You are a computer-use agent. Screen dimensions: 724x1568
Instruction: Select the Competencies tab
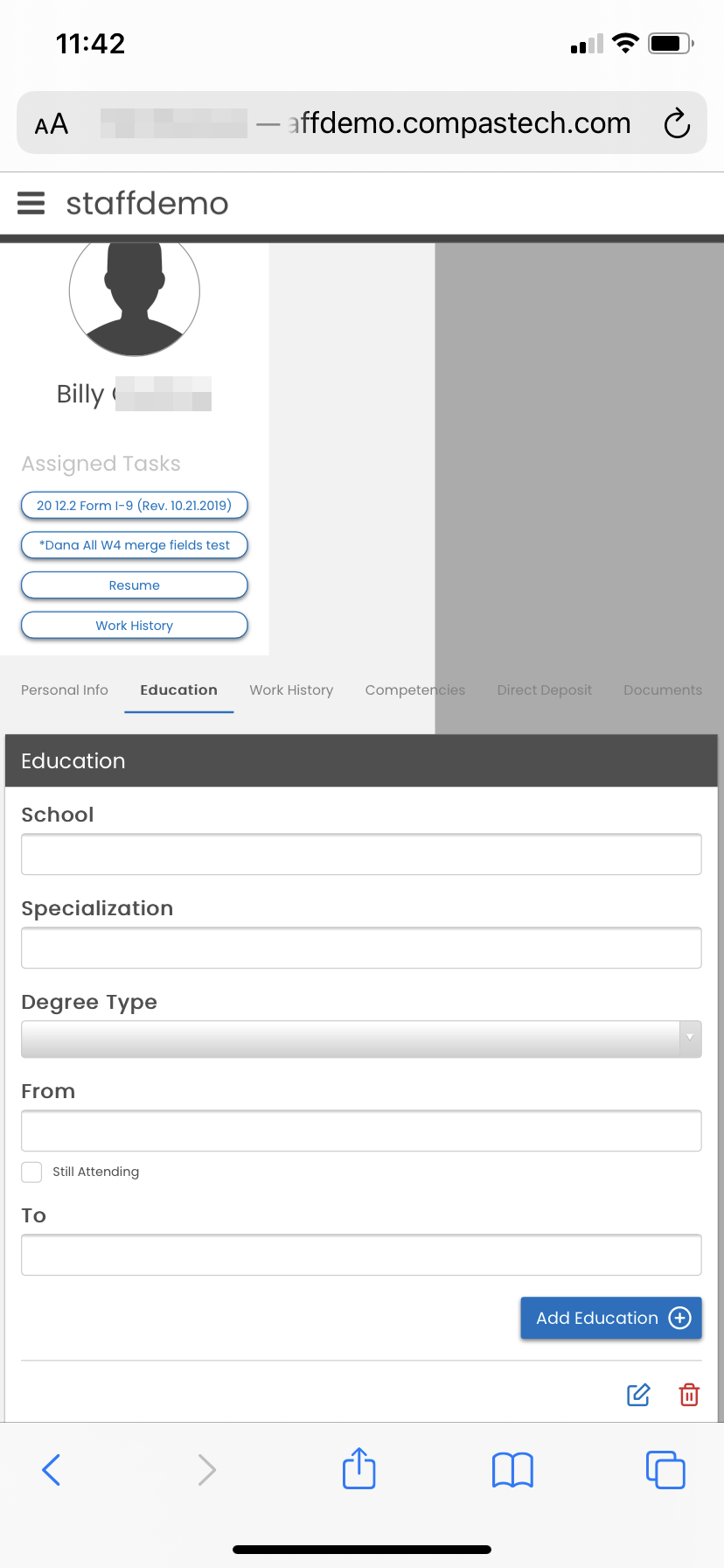(x=414, y=690)
